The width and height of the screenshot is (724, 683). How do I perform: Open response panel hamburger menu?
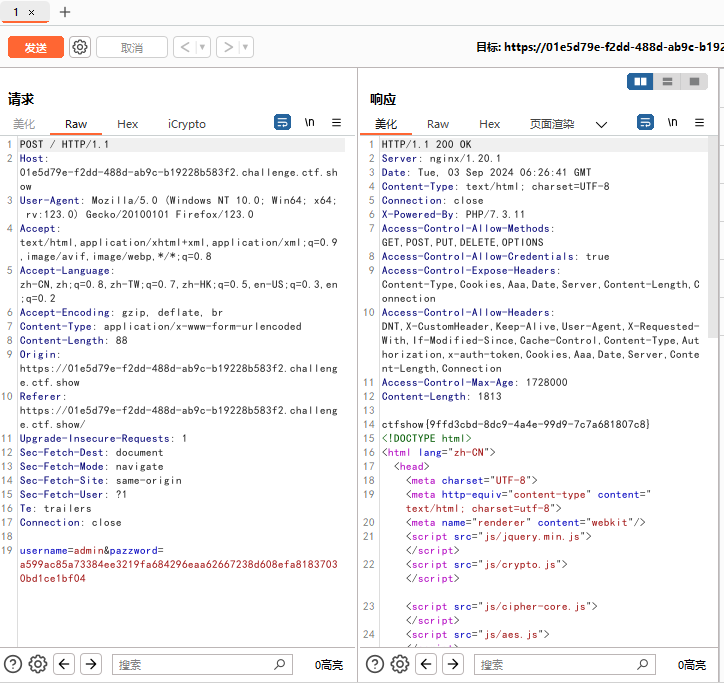click(x=699, y=122)
